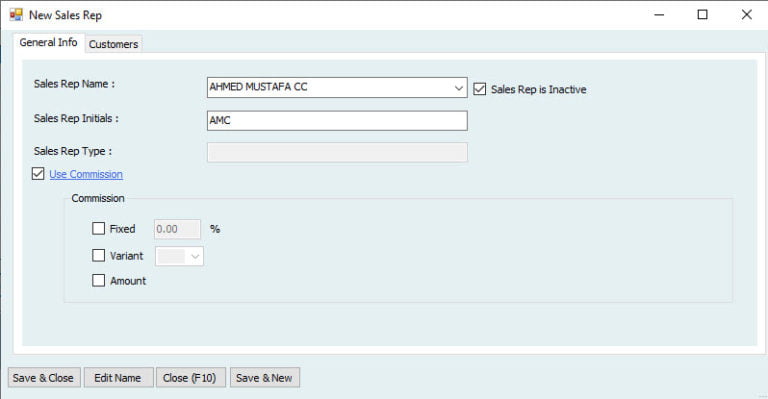Screen dimensions: 768x399
Task: Click the Sales Rep Name : label
Action: [x=74, y=84]
